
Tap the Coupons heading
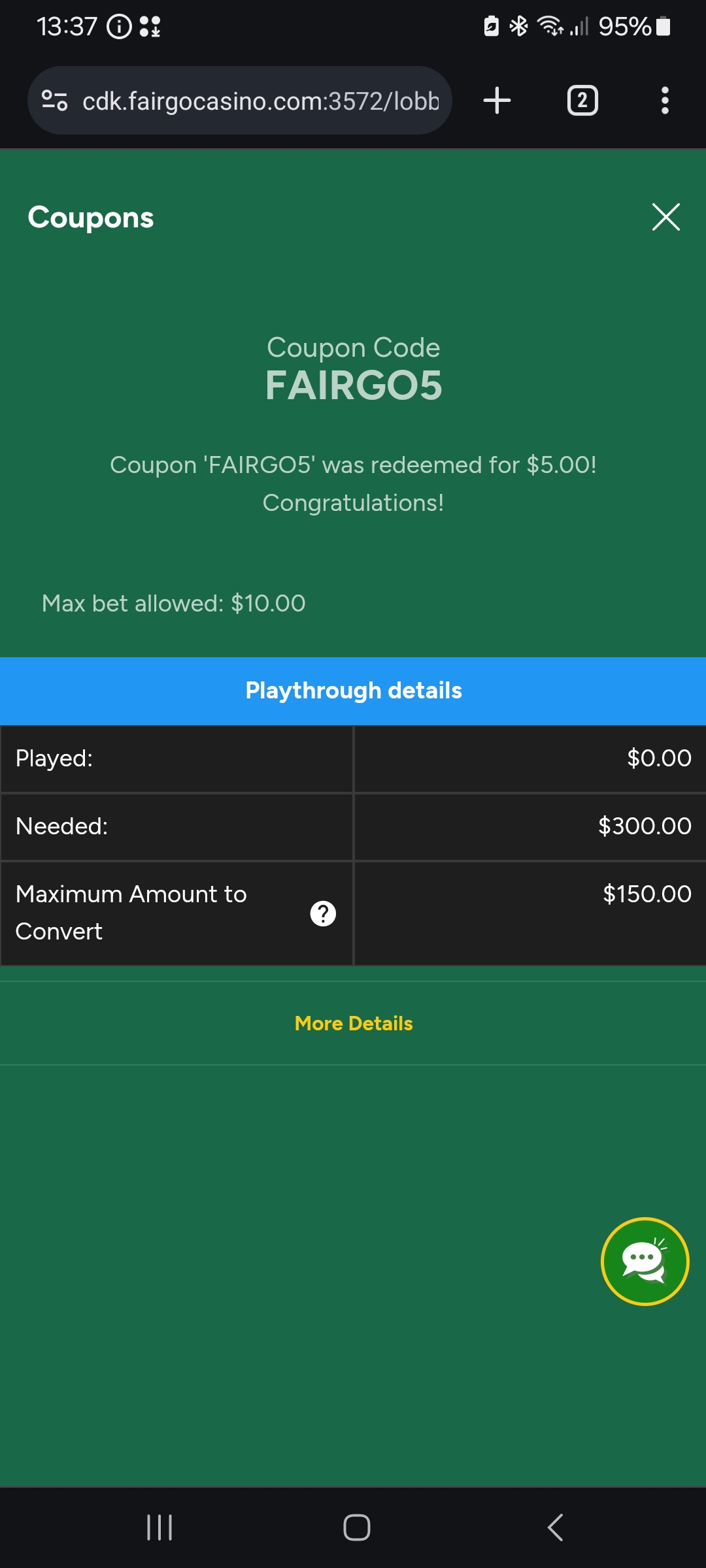(90, 218)
